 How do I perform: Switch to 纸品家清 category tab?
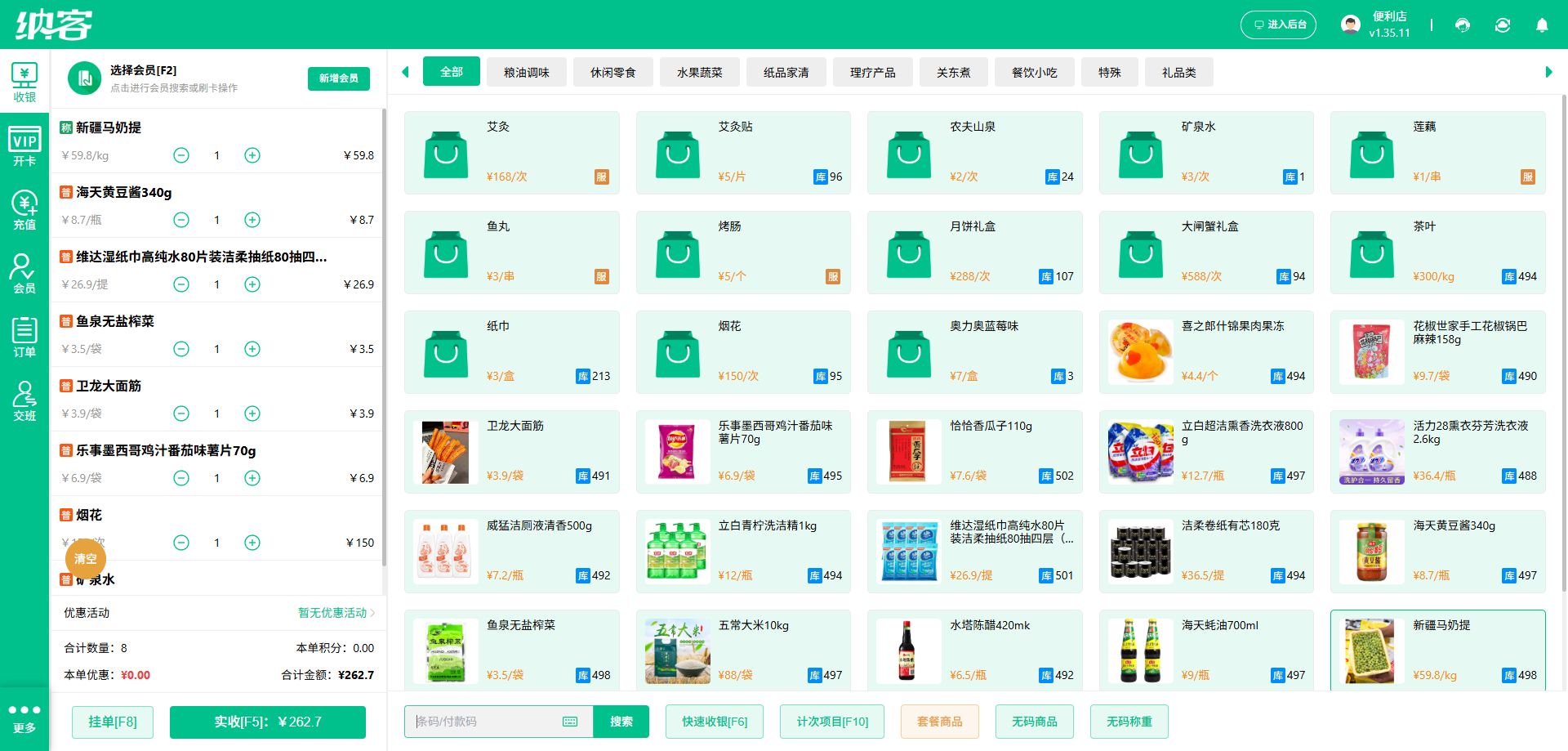[x=786, y=72]
